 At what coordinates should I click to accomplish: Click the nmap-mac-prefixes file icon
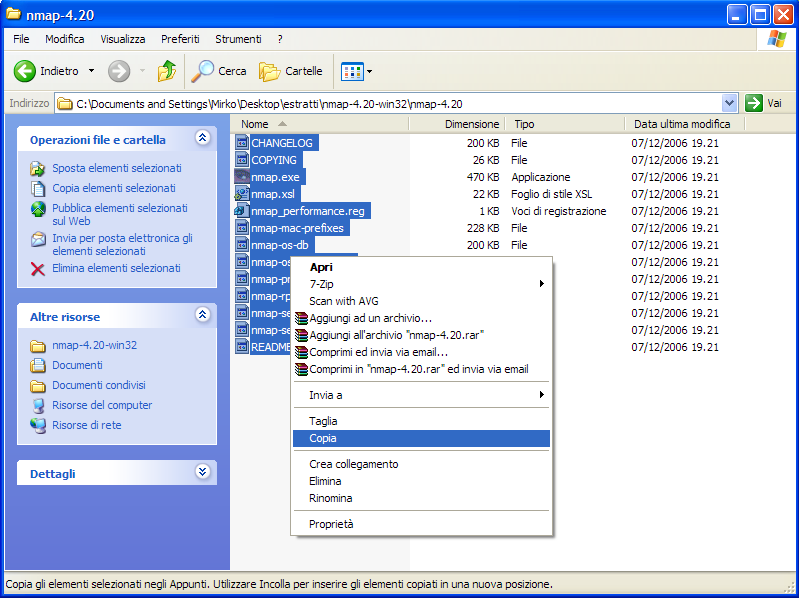pyautogui.click(x=242, y=228)
